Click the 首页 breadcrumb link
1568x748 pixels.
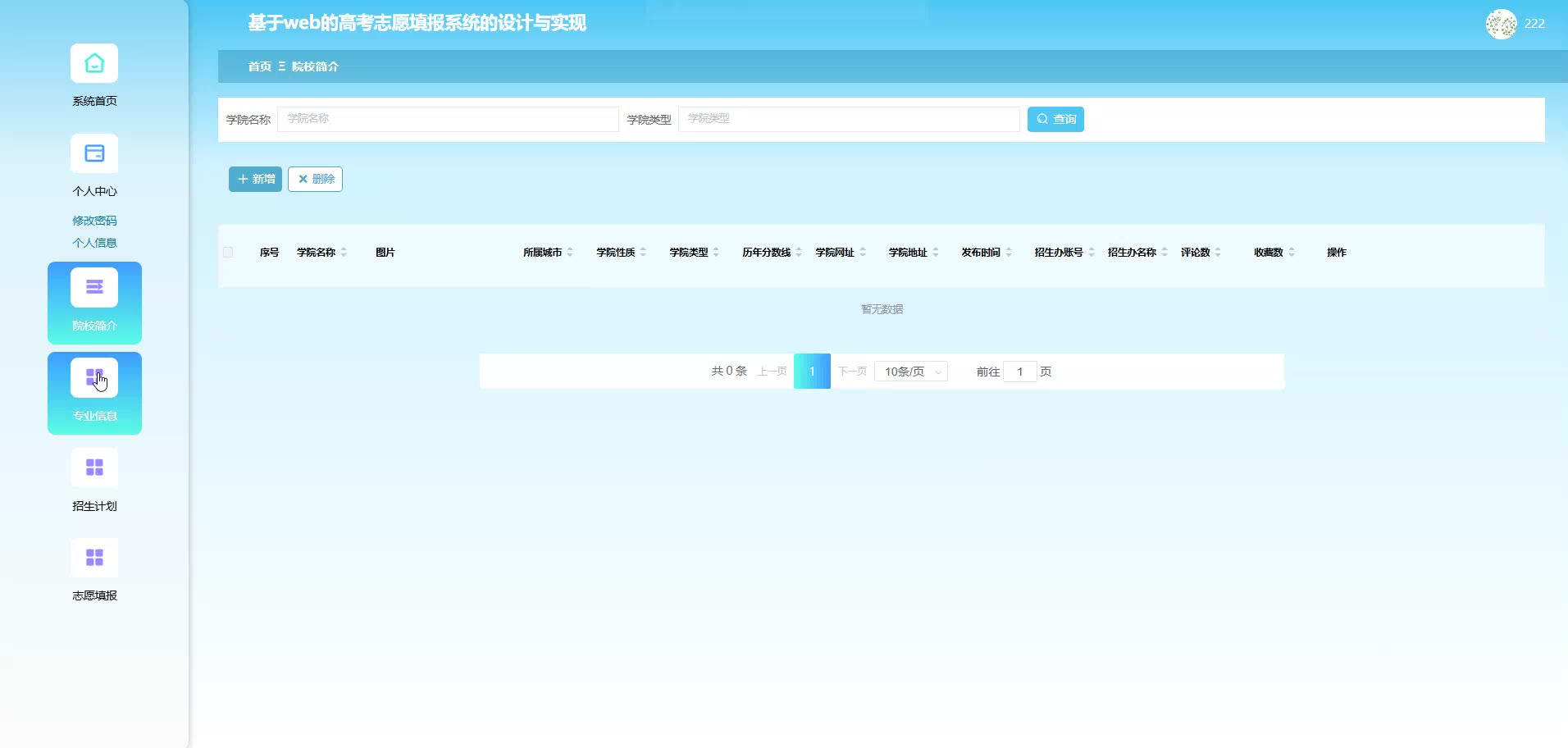(259, 66)
